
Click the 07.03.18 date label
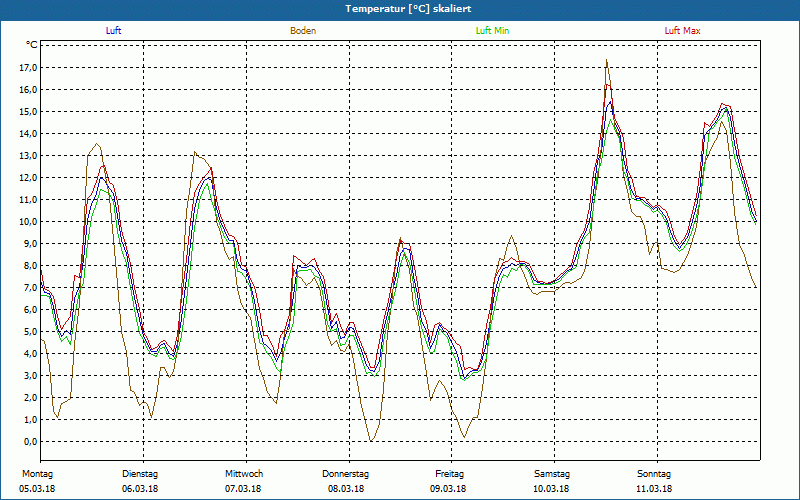point(243,489)
